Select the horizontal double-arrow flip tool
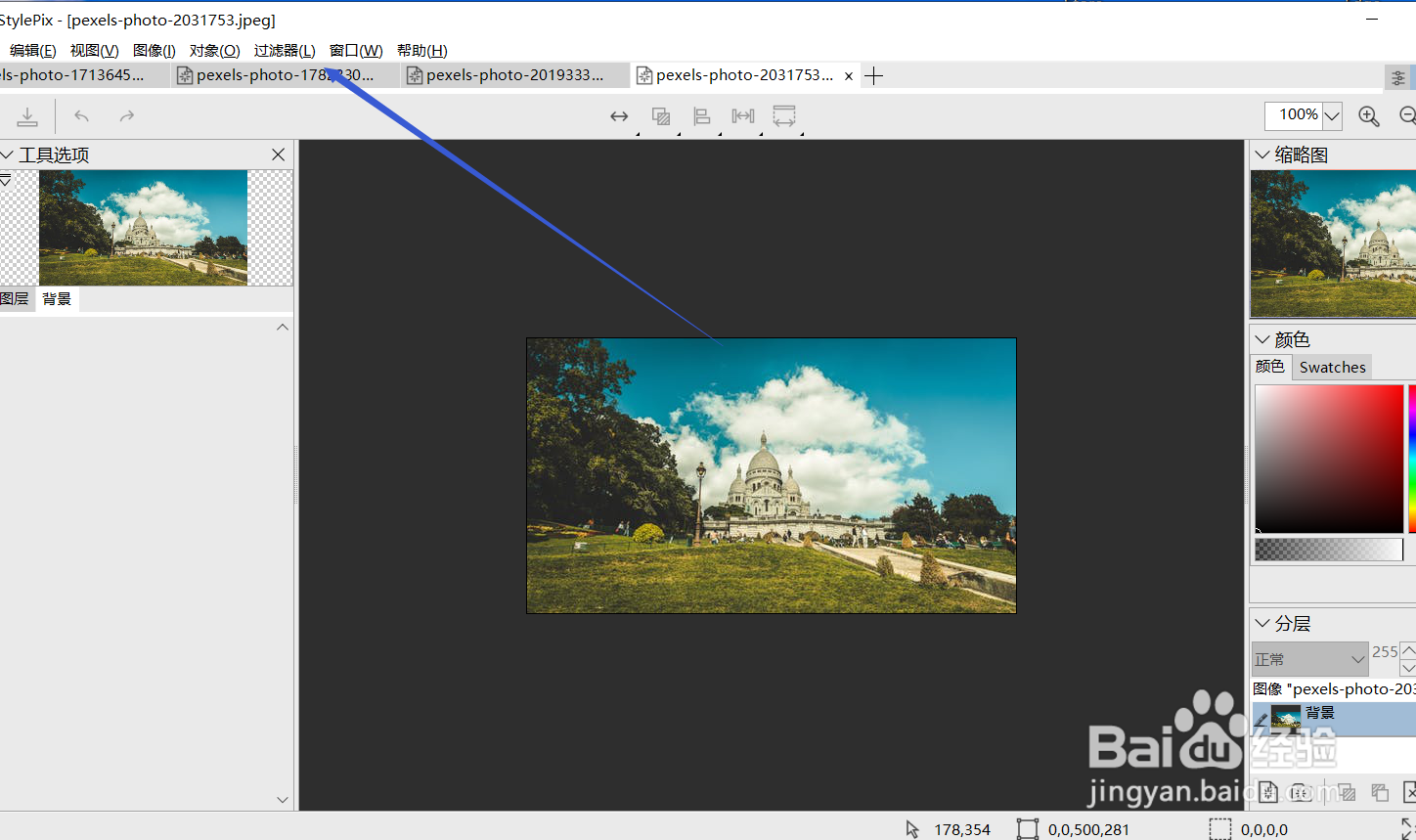The height and width of the screenshot is (840, 1416). click(x=619, y=116)
